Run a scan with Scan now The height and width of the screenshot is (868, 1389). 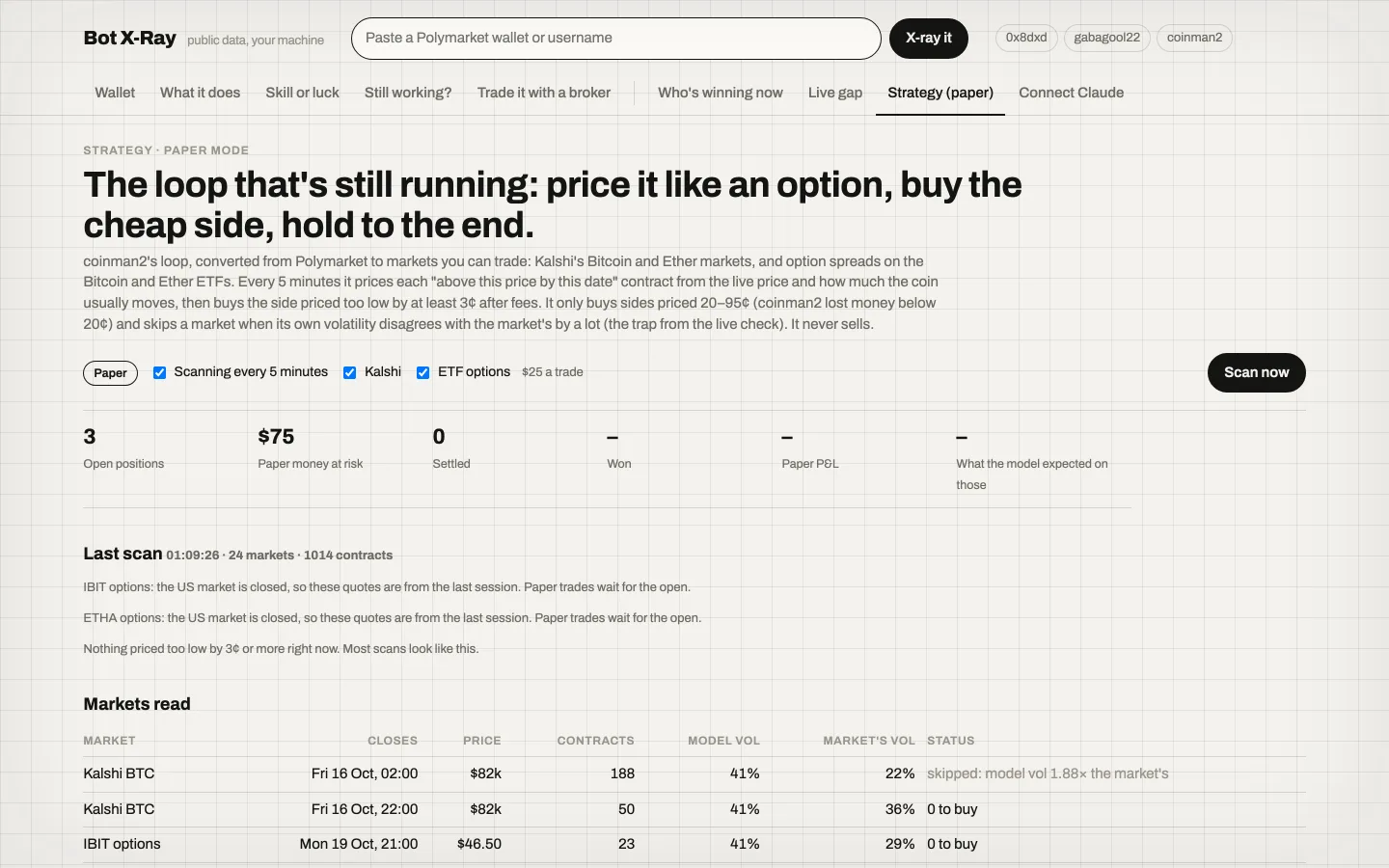(1256, 373)
